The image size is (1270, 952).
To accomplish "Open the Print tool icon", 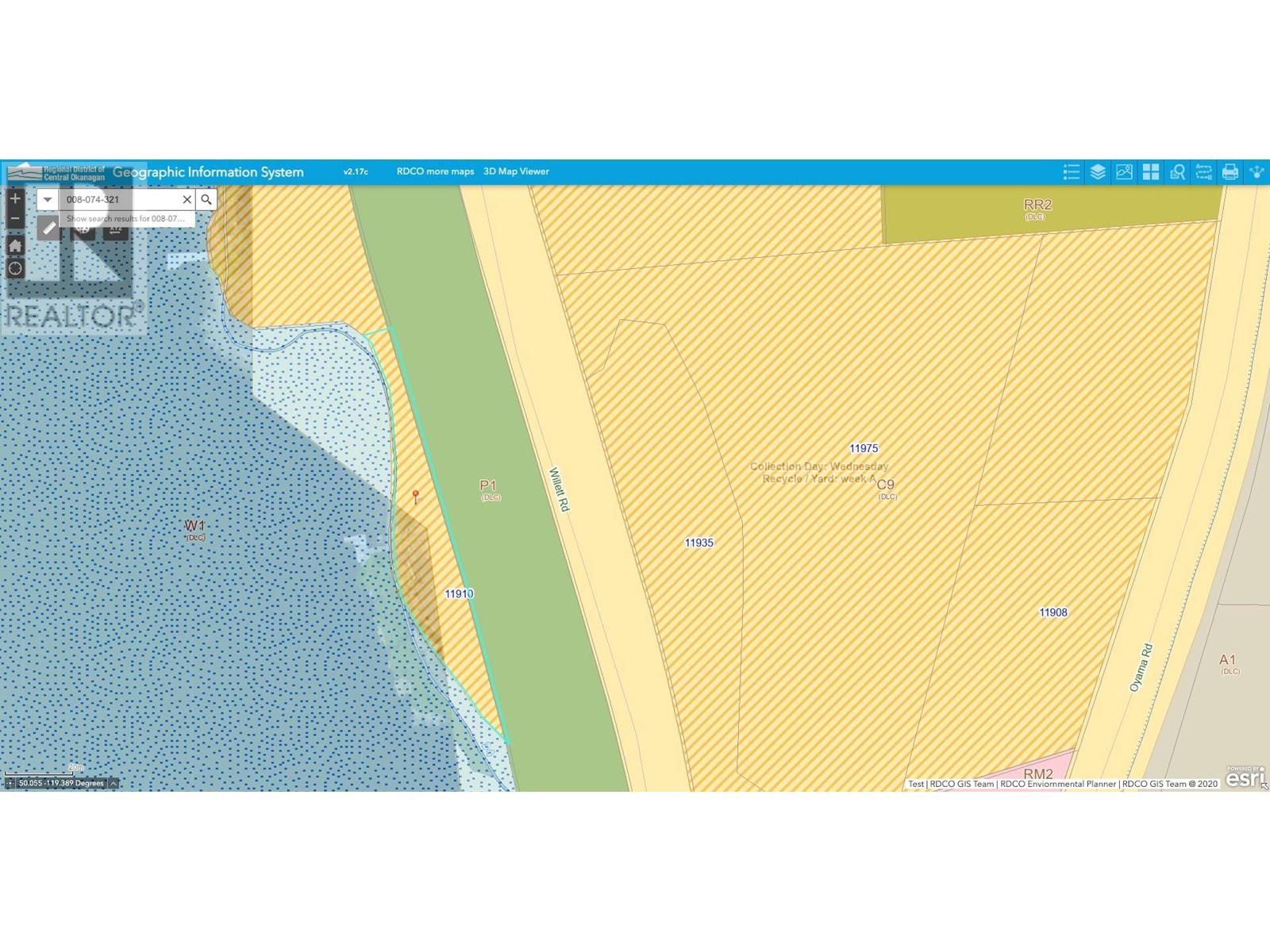I will click(x=1230, y=172).
